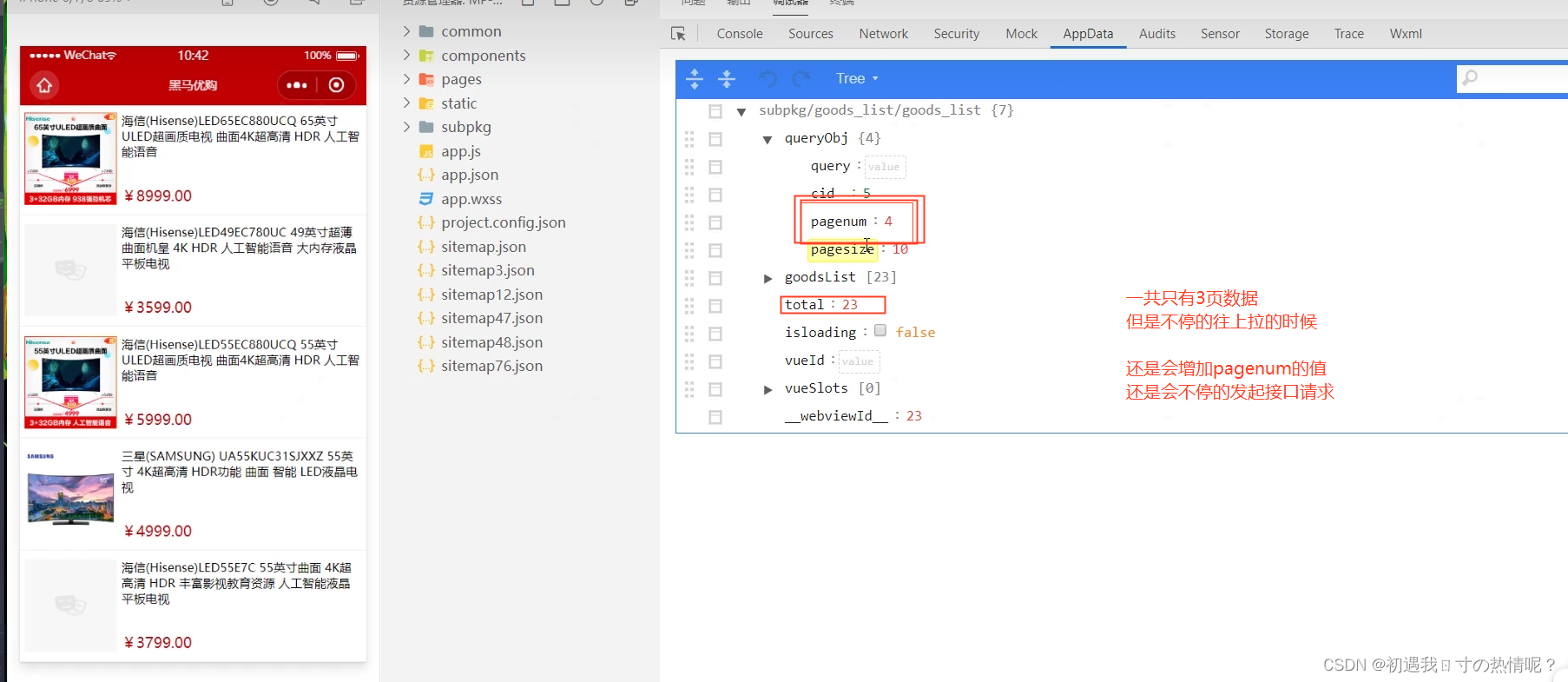Click the static folder icon
Screen dimensions: 1568x682
pos(426,103)
